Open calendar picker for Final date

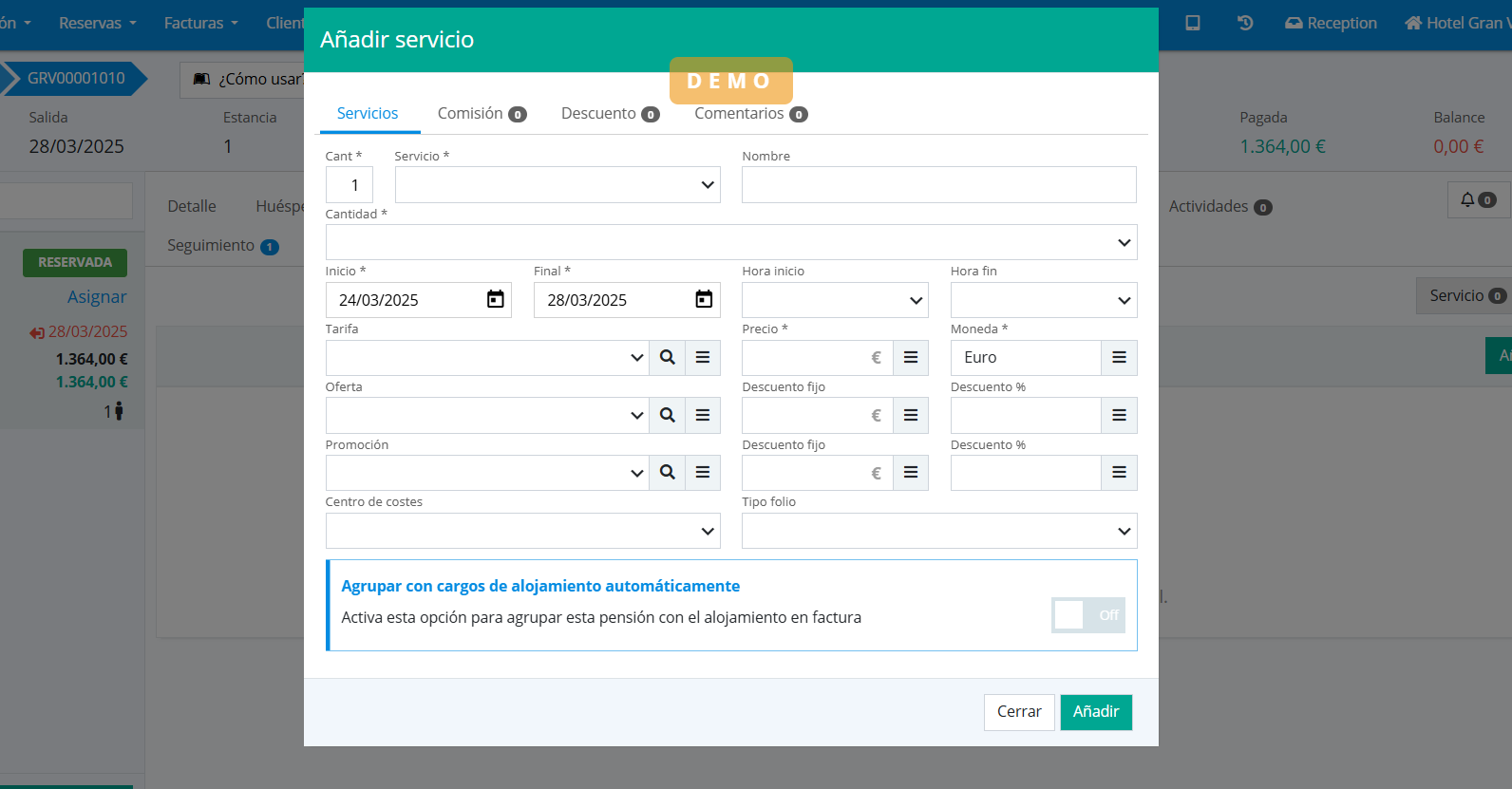(704, 300)
